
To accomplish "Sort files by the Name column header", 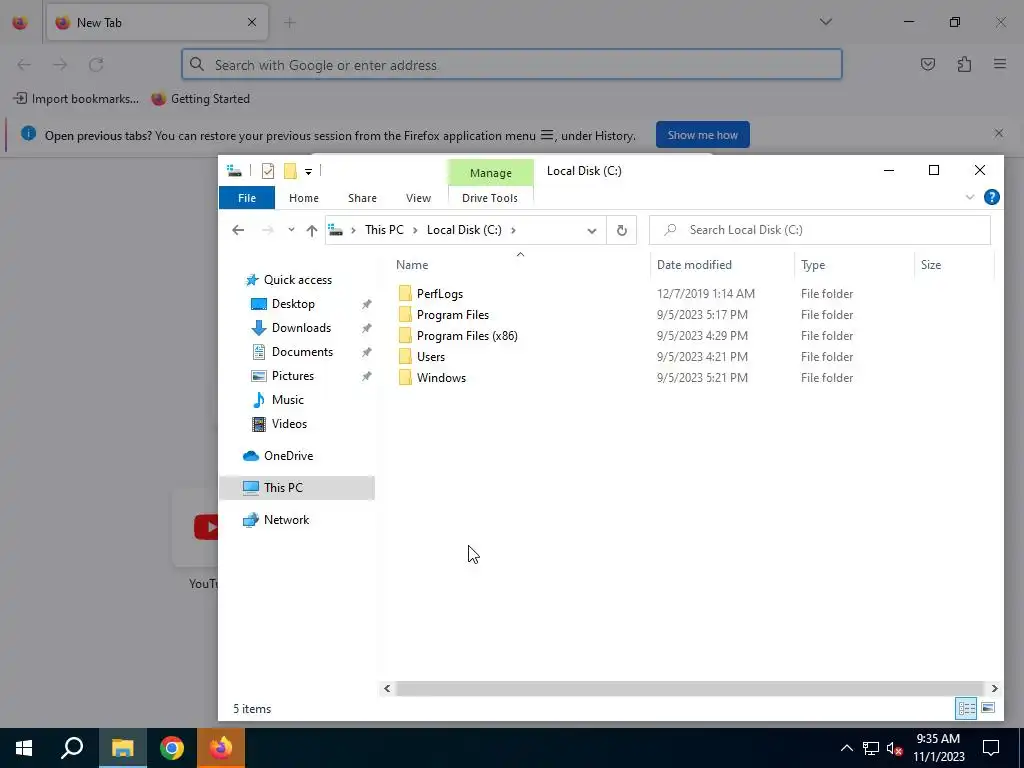I will (x=412, y=265).
